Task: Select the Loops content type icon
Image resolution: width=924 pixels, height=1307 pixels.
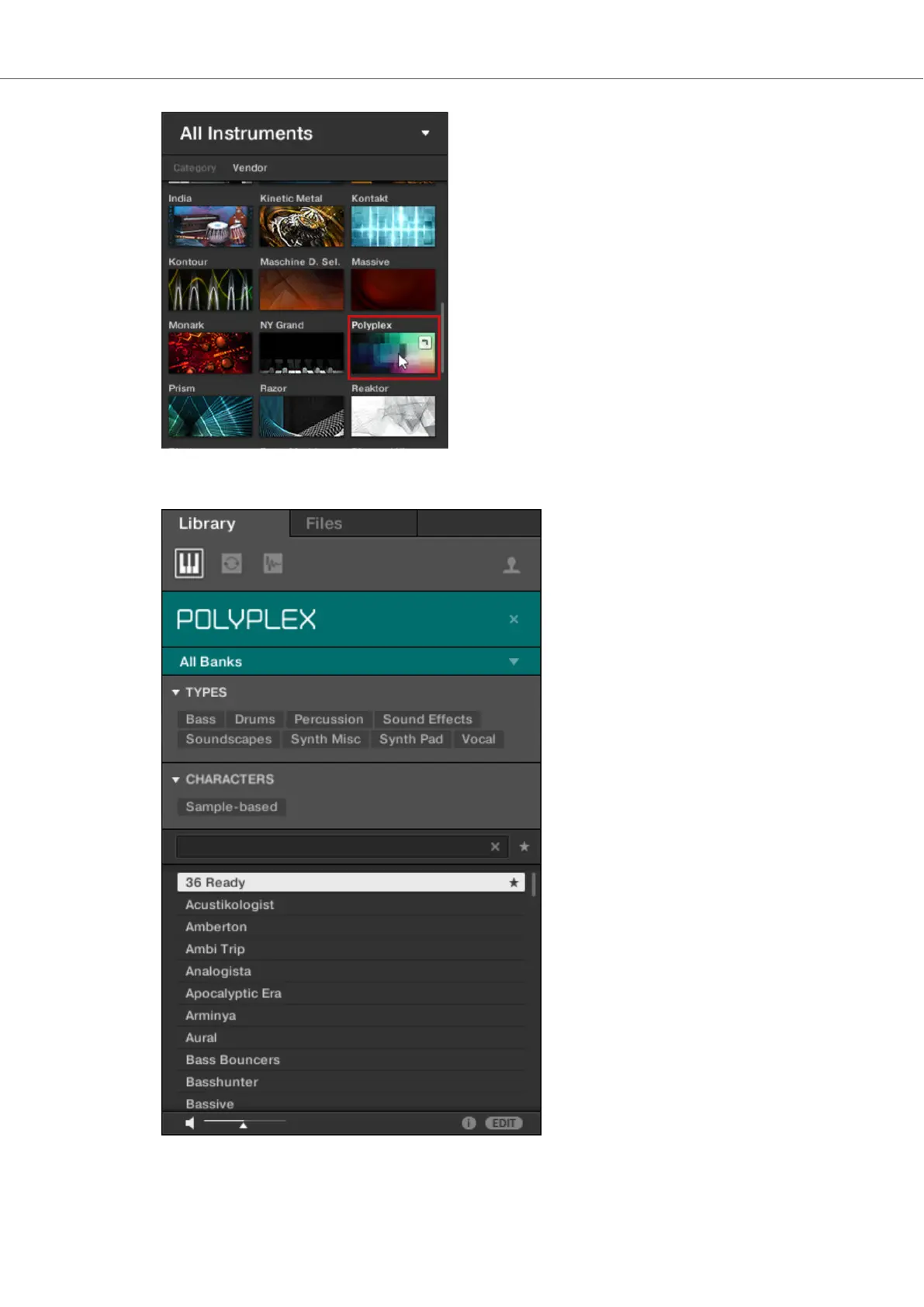Action: pos(231,563)
